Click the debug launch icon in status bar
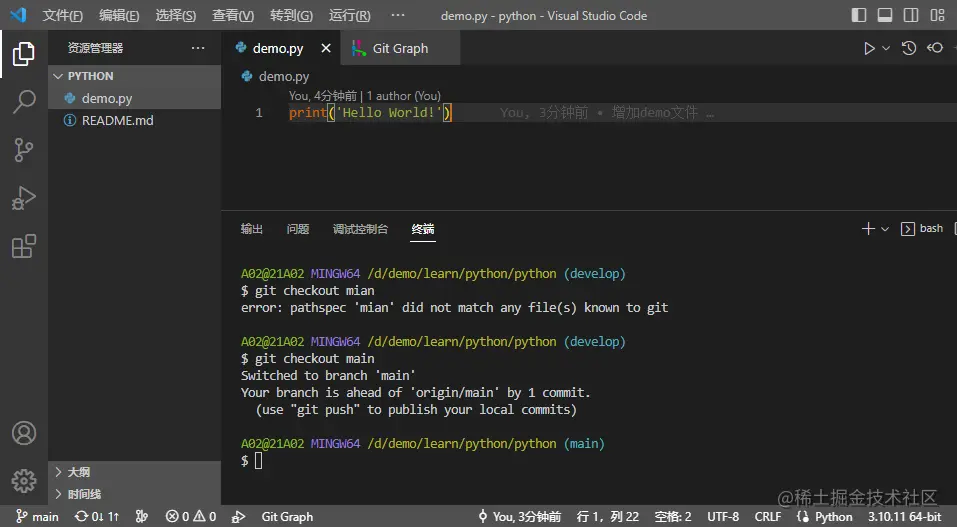This screenshot has height=527, width=957. [x=239, y=517]
